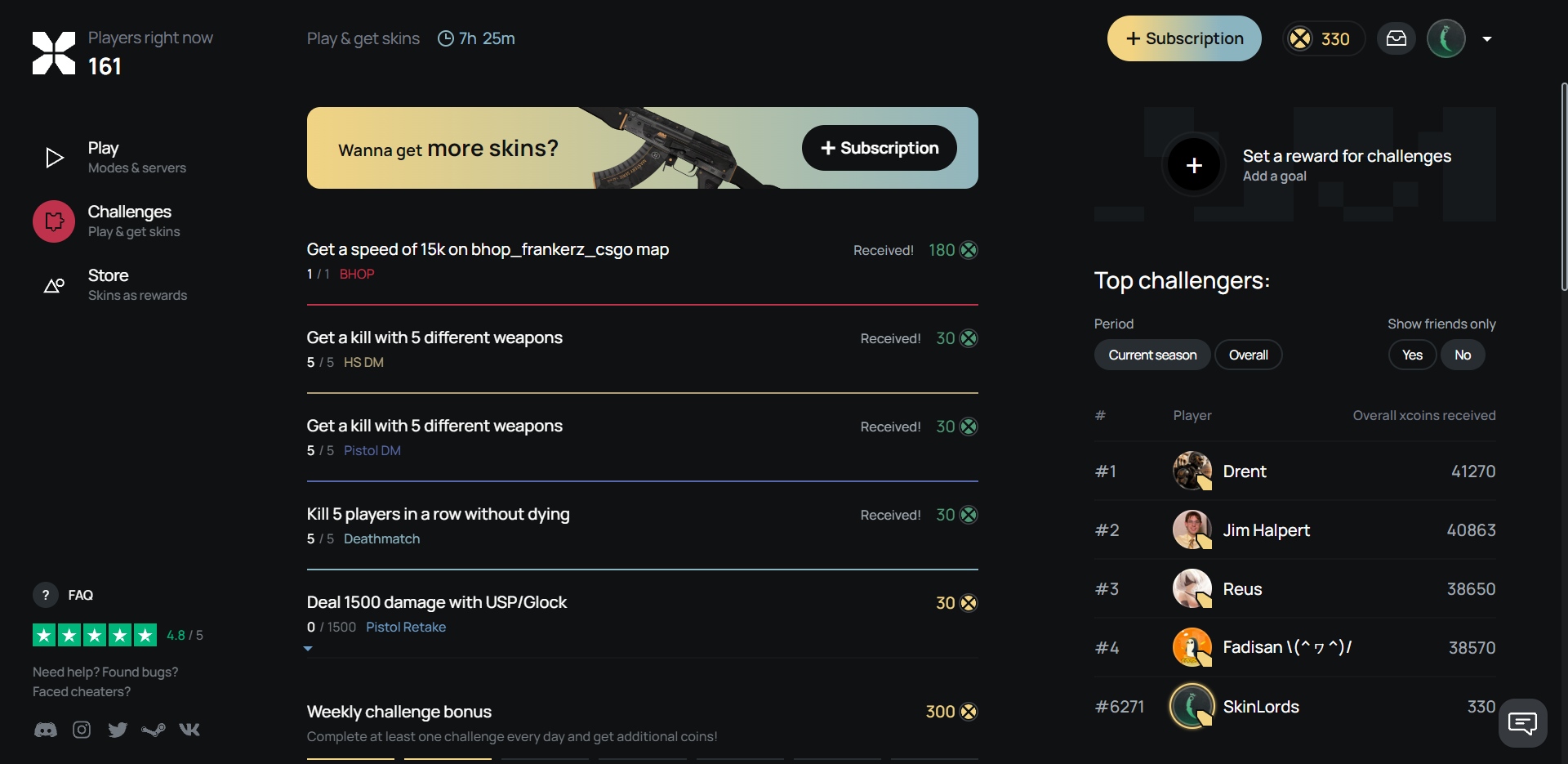Screen dimensions: 1568x764
Task: Click the X-shaped site logo
Action: tap(54, 53)
